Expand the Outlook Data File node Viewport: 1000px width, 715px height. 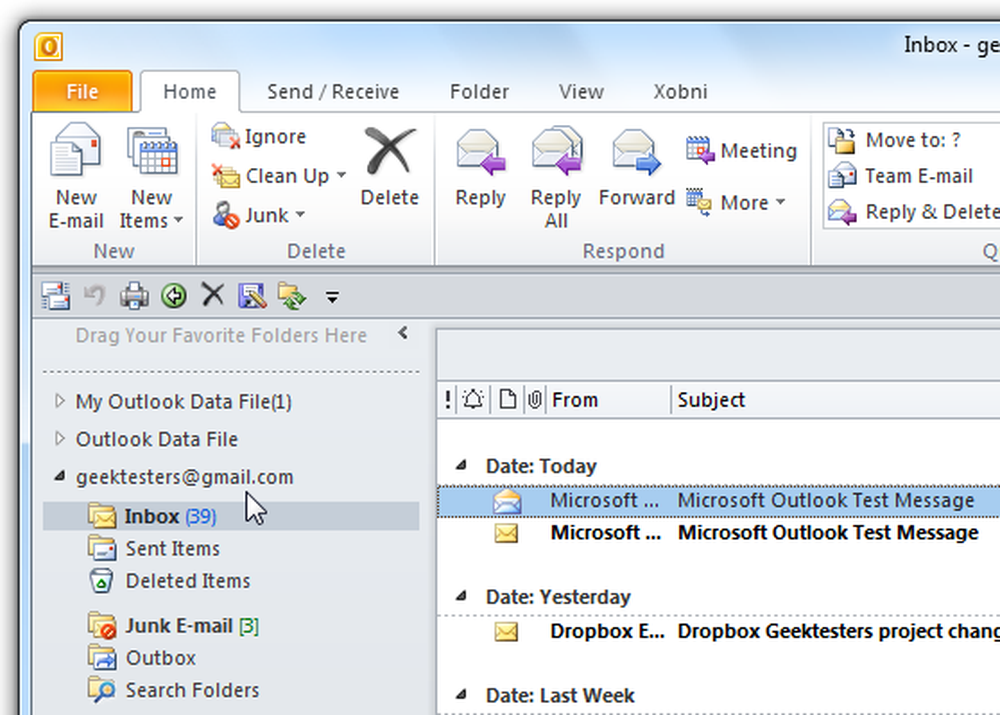(59, 438)
